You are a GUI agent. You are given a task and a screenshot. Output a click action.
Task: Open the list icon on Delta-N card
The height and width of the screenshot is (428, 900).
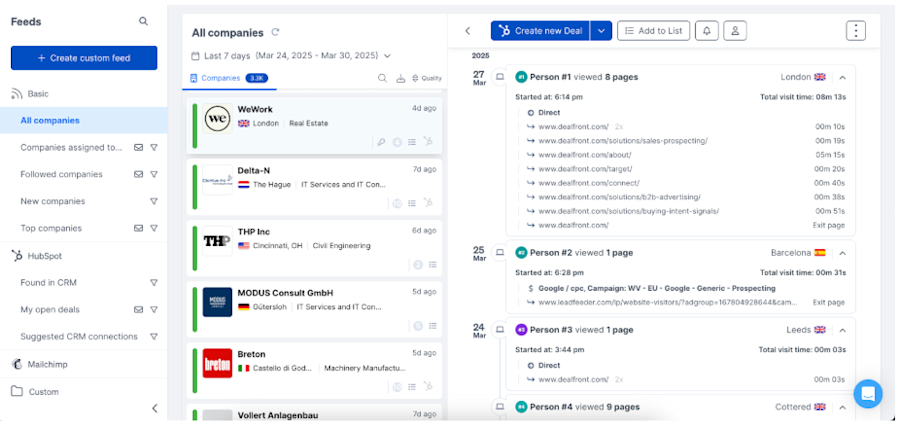(412, 203)
